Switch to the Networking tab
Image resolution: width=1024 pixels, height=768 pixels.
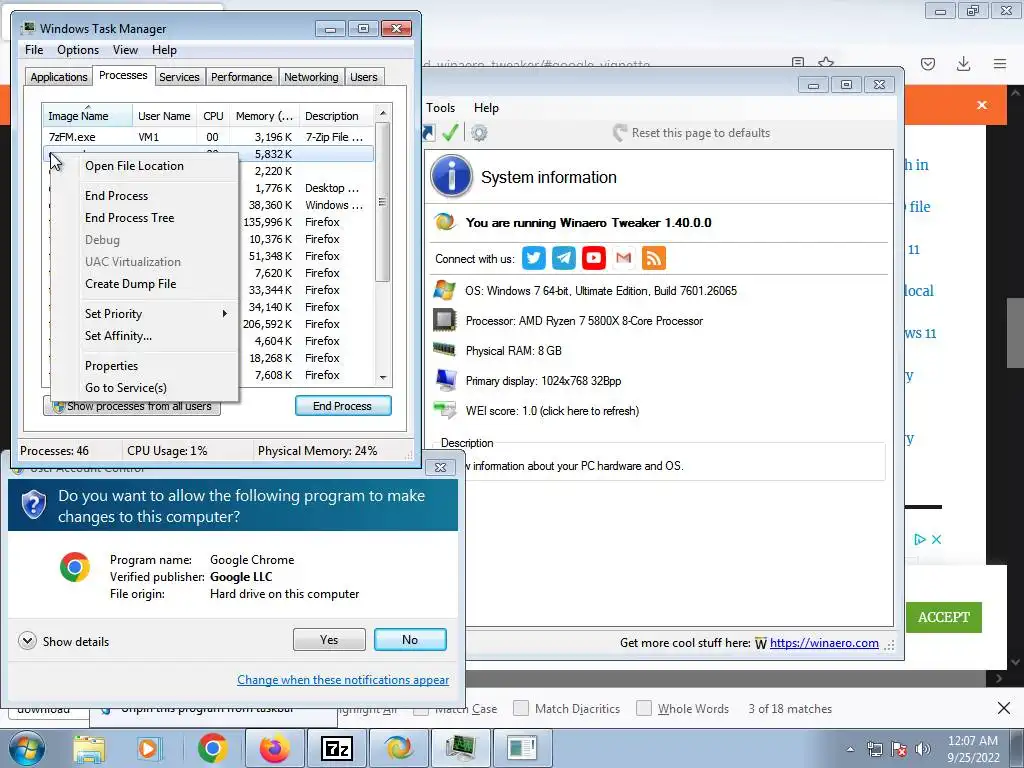[x=311, y=77]
